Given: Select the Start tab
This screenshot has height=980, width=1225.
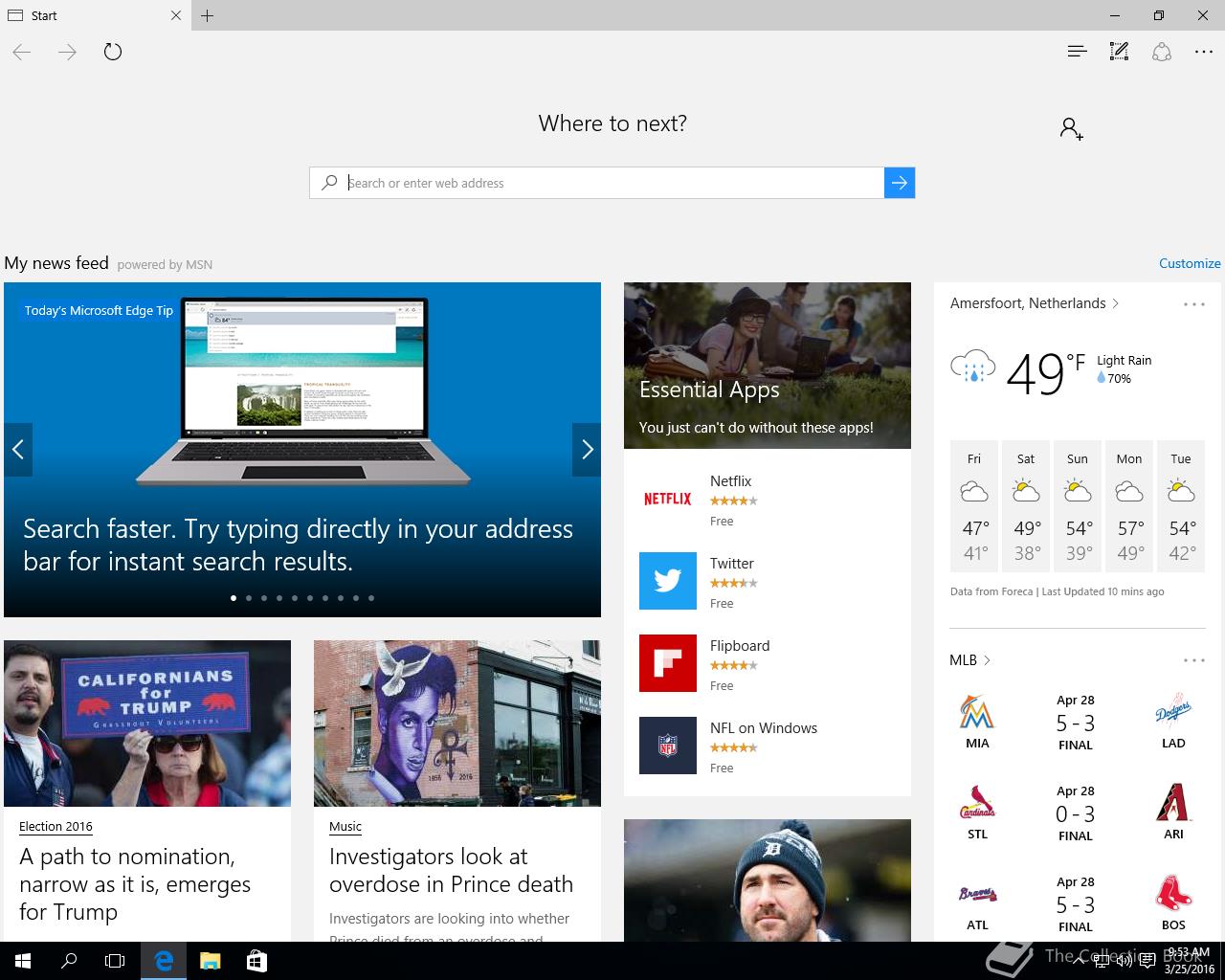Looking at the screenshot, I should (95, 15).
